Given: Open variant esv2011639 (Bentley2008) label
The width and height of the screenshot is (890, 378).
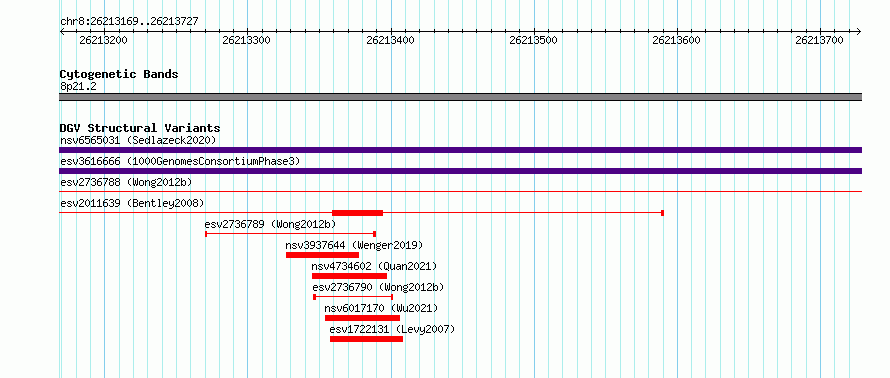Looking at the screenshot, I should pos(132,203).
